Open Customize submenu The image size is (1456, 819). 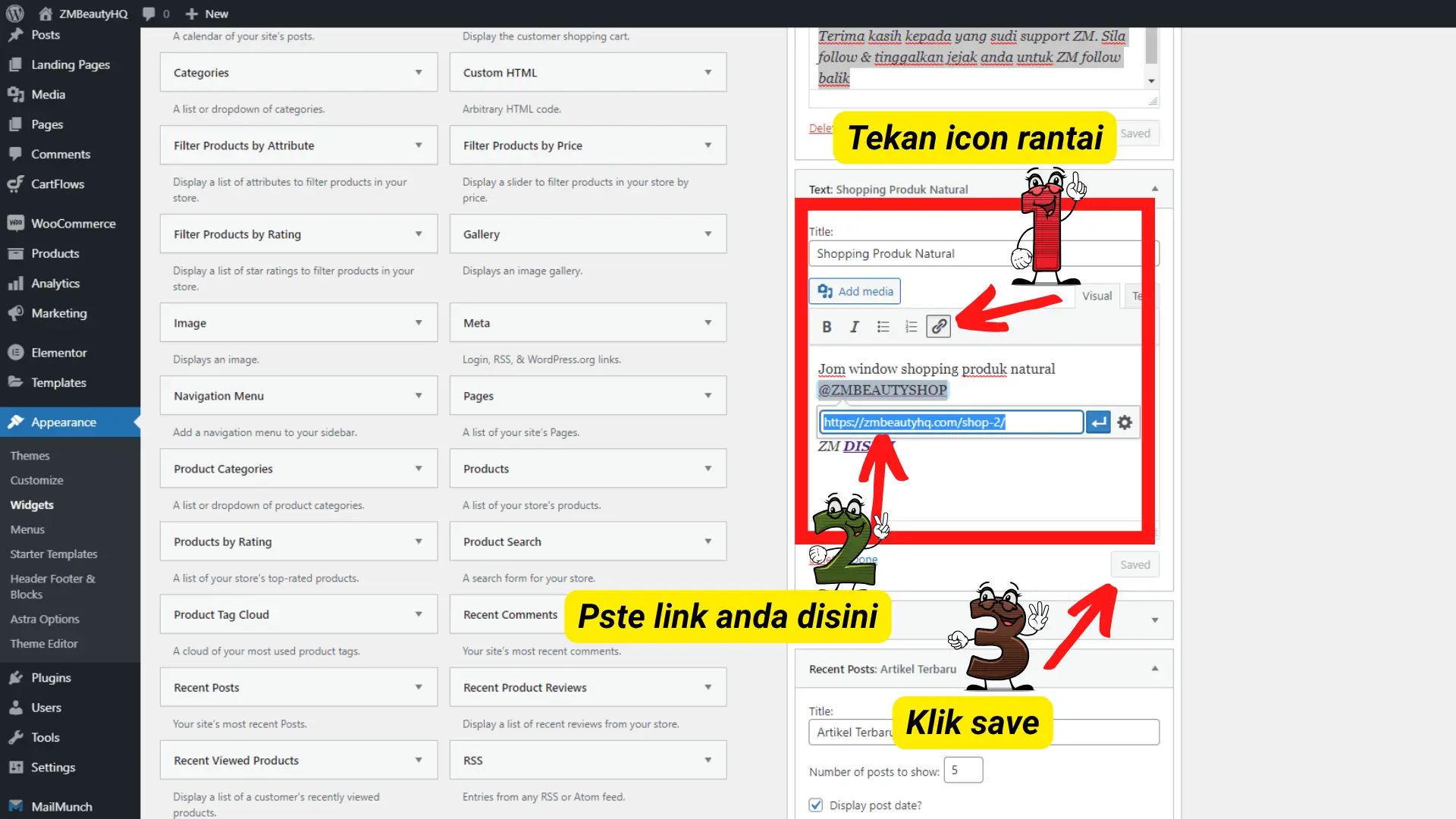36,480
